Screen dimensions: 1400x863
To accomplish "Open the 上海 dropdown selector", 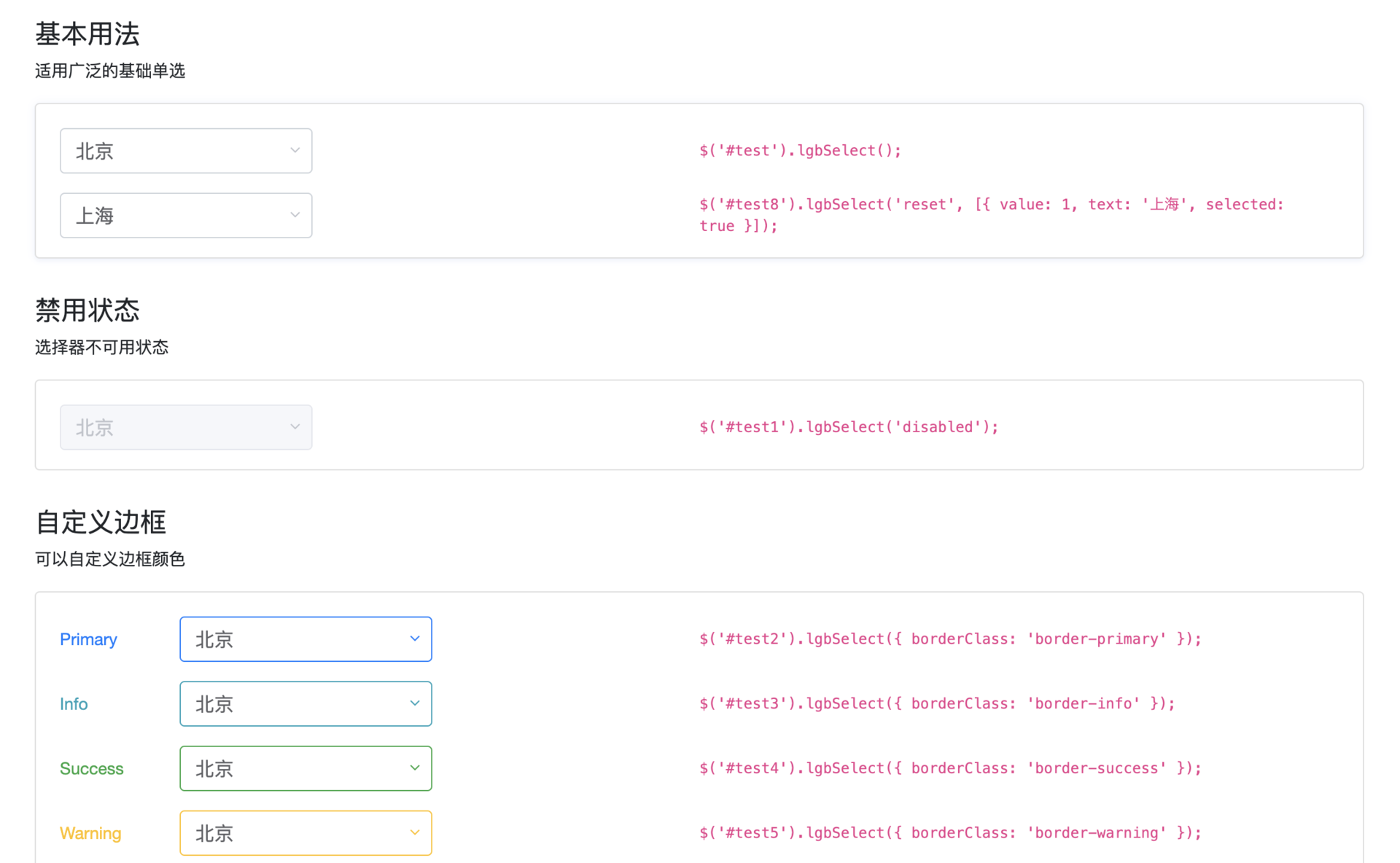I will click(185, 215).
